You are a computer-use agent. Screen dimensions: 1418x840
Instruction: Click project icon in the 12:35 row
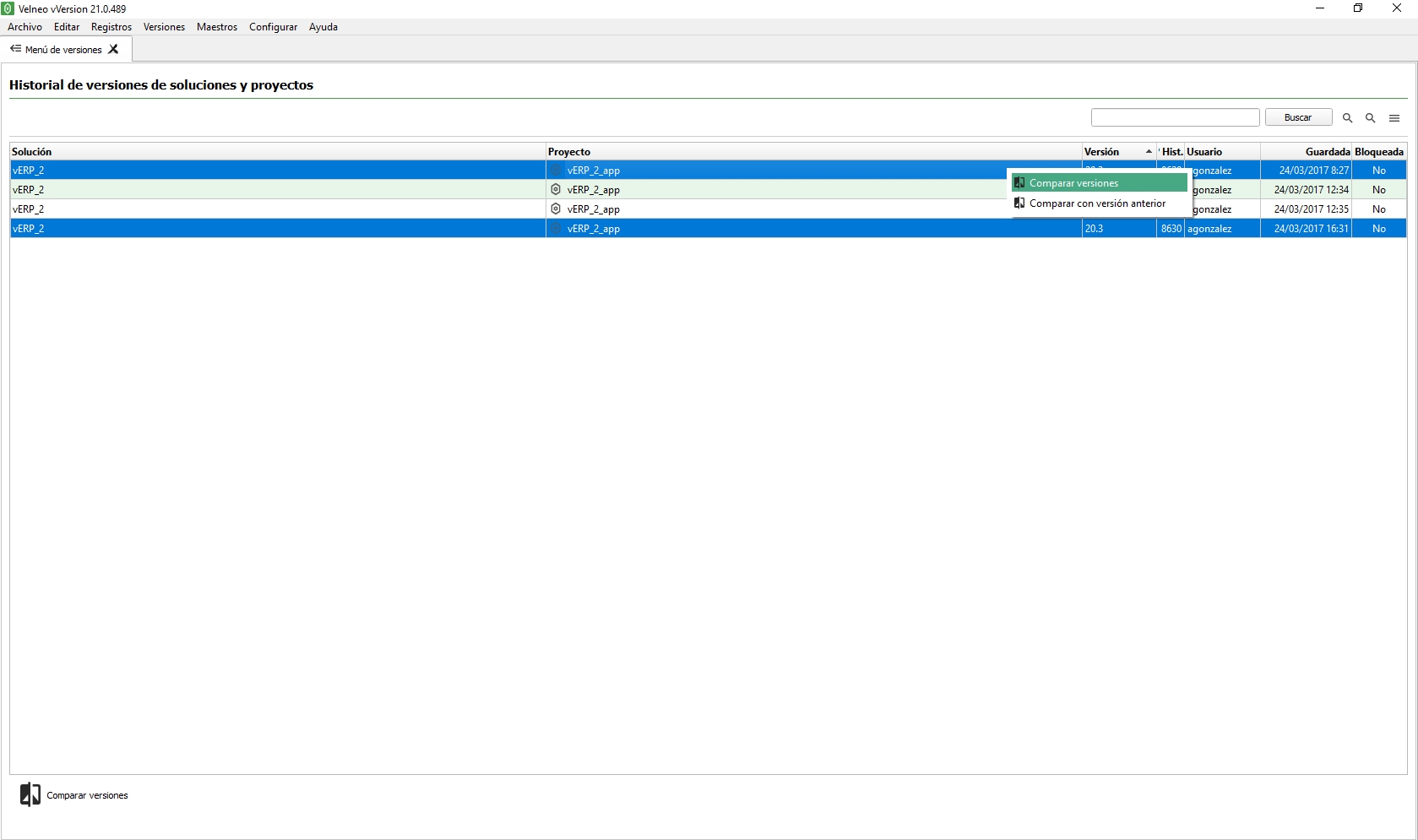pyautogui.click(x=556, y=209)
